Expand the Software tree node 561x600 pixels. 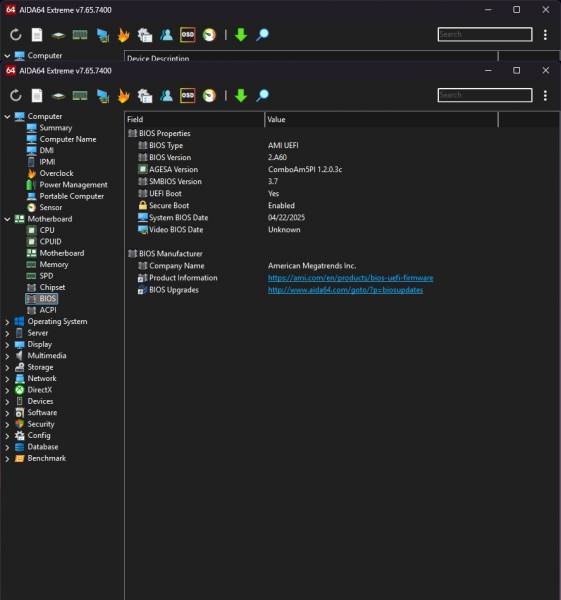click(x=7, y=413)
